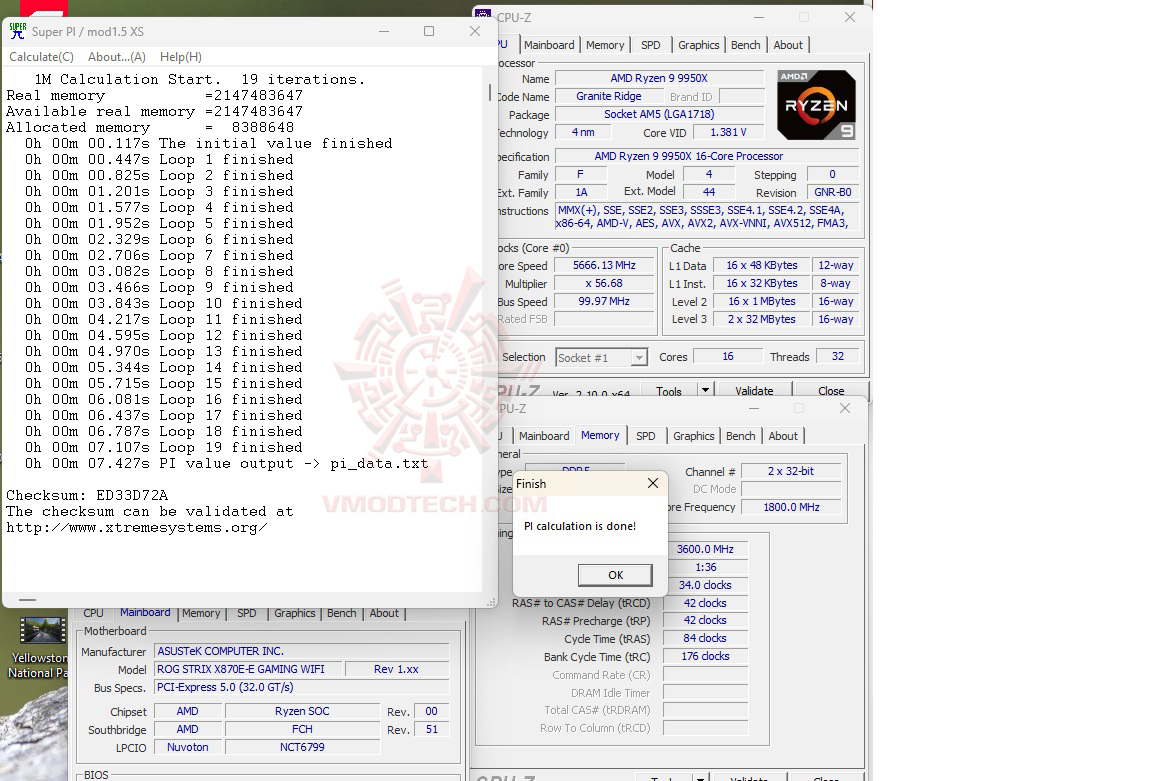Image resolution: width=1152 pixels, height=781 pixels.
Task: Select Mainboard tab in bottom-left CPU-Z window
Action: [145, 613]
